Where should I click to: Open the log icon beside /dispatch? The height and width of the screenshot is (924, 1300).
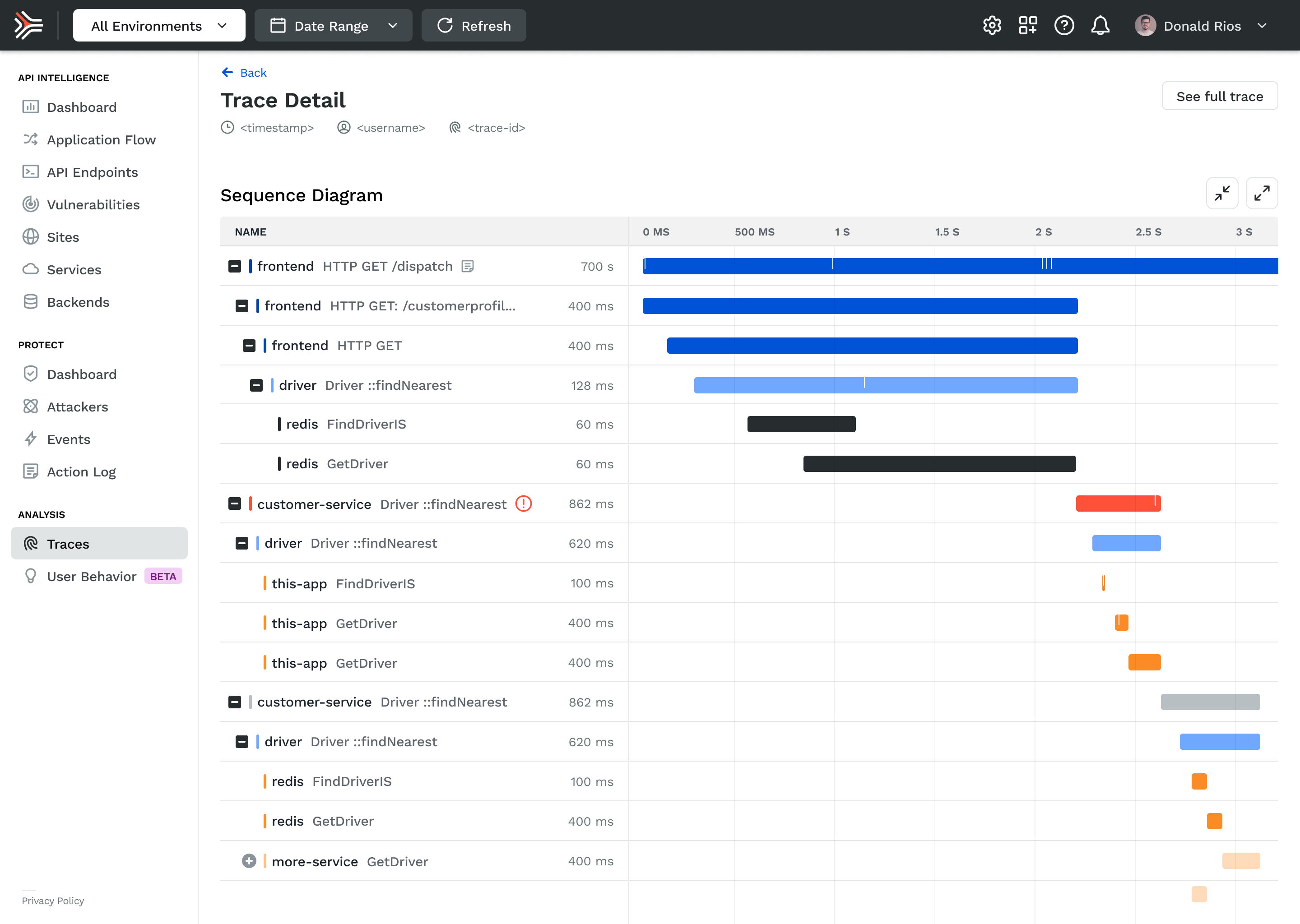click(x=467, y=266)
